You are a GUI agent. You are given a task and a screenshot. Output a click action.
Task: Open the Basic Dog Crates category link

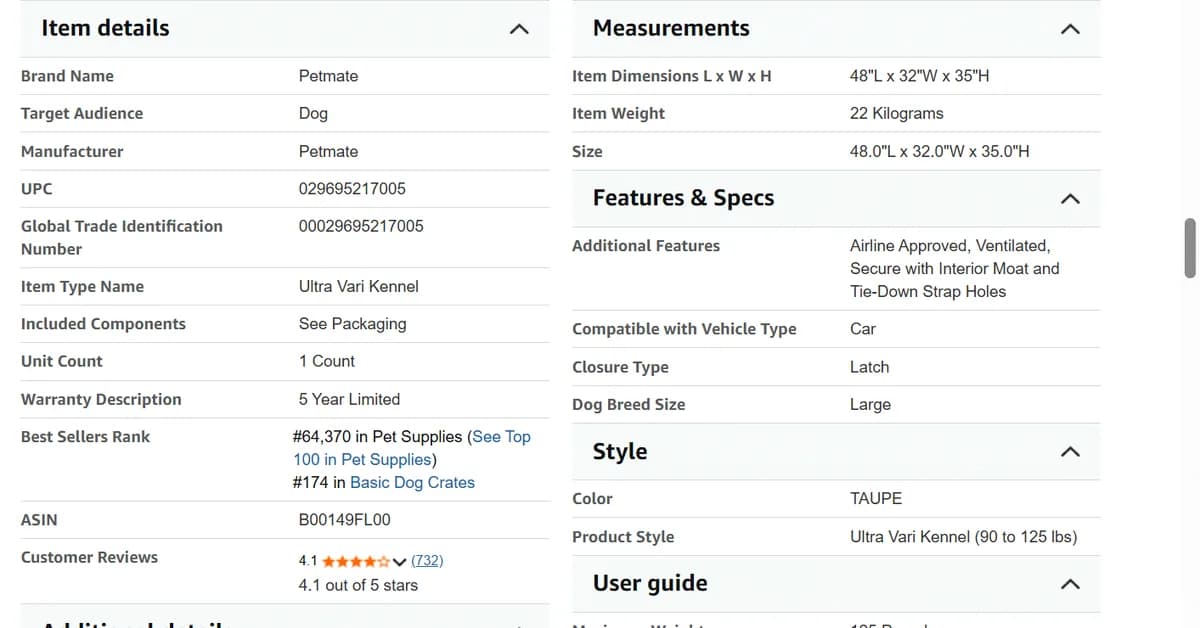pyautogui.click(x=412, y=482)
